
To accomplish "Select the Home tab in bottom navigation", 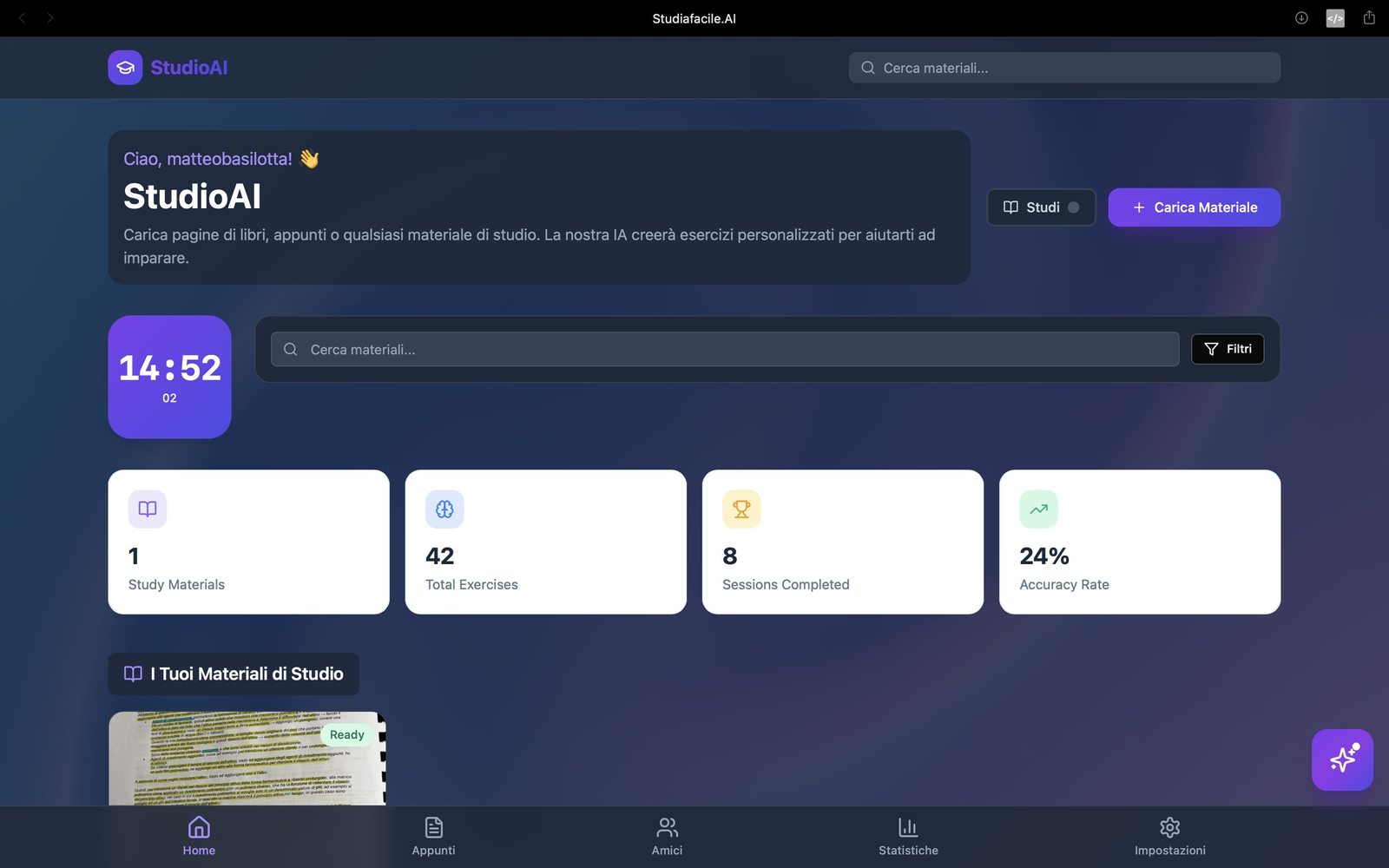I will (199, 836).
